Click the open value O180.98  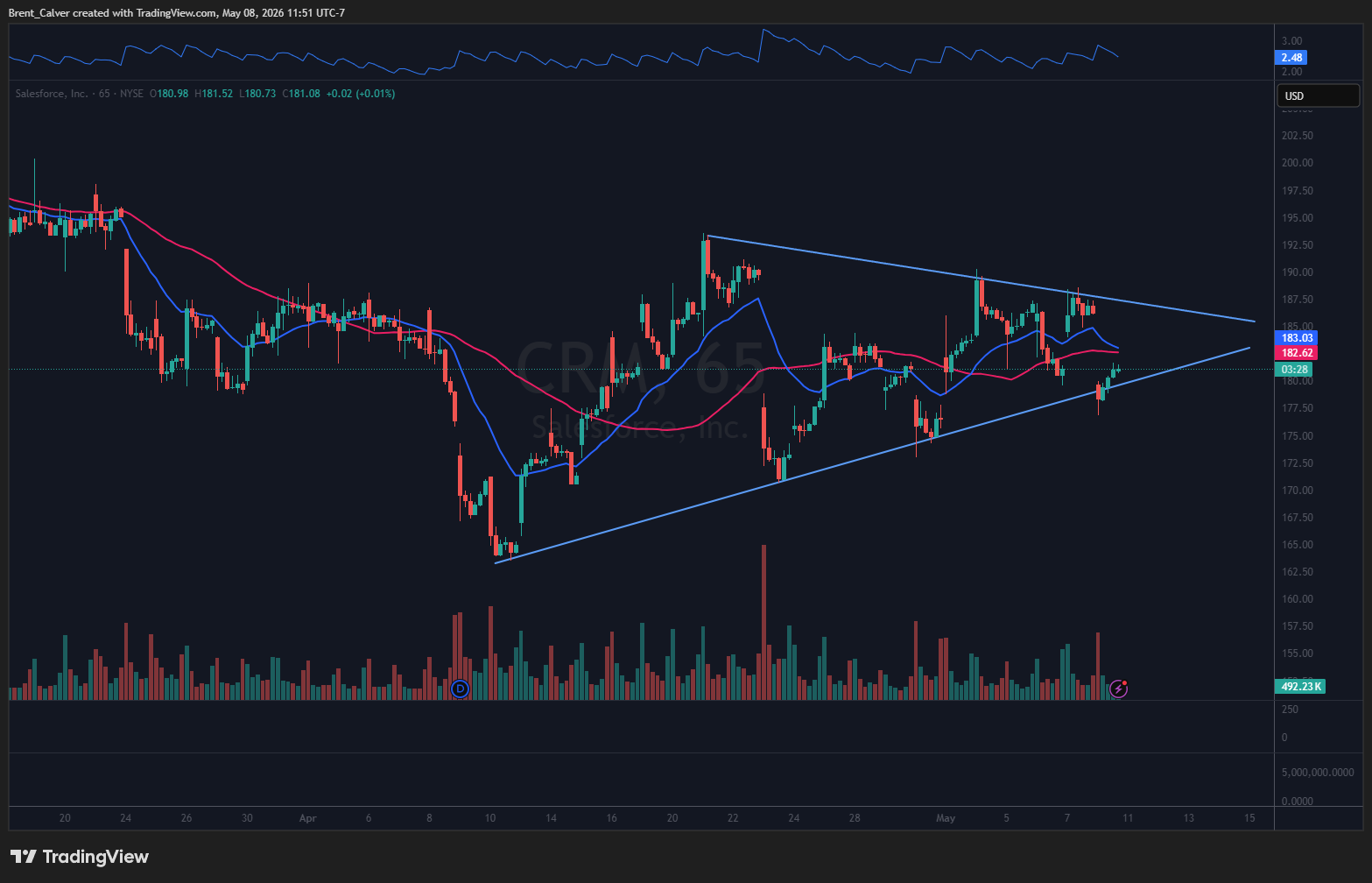[x=169, y=94]
